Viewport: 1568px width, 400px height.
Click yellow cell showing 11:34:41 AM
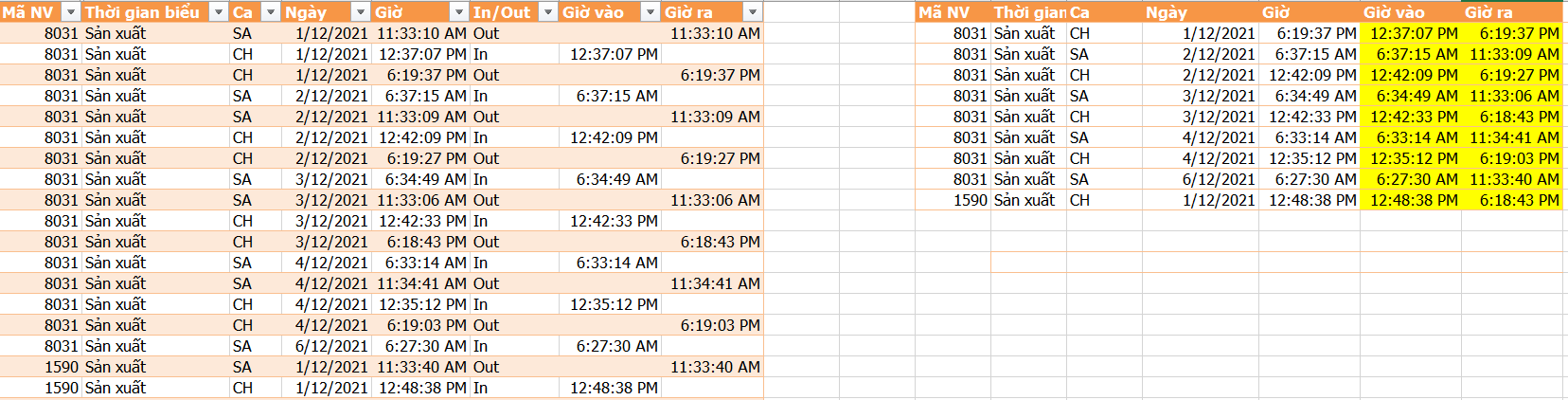click(1511, 137)
